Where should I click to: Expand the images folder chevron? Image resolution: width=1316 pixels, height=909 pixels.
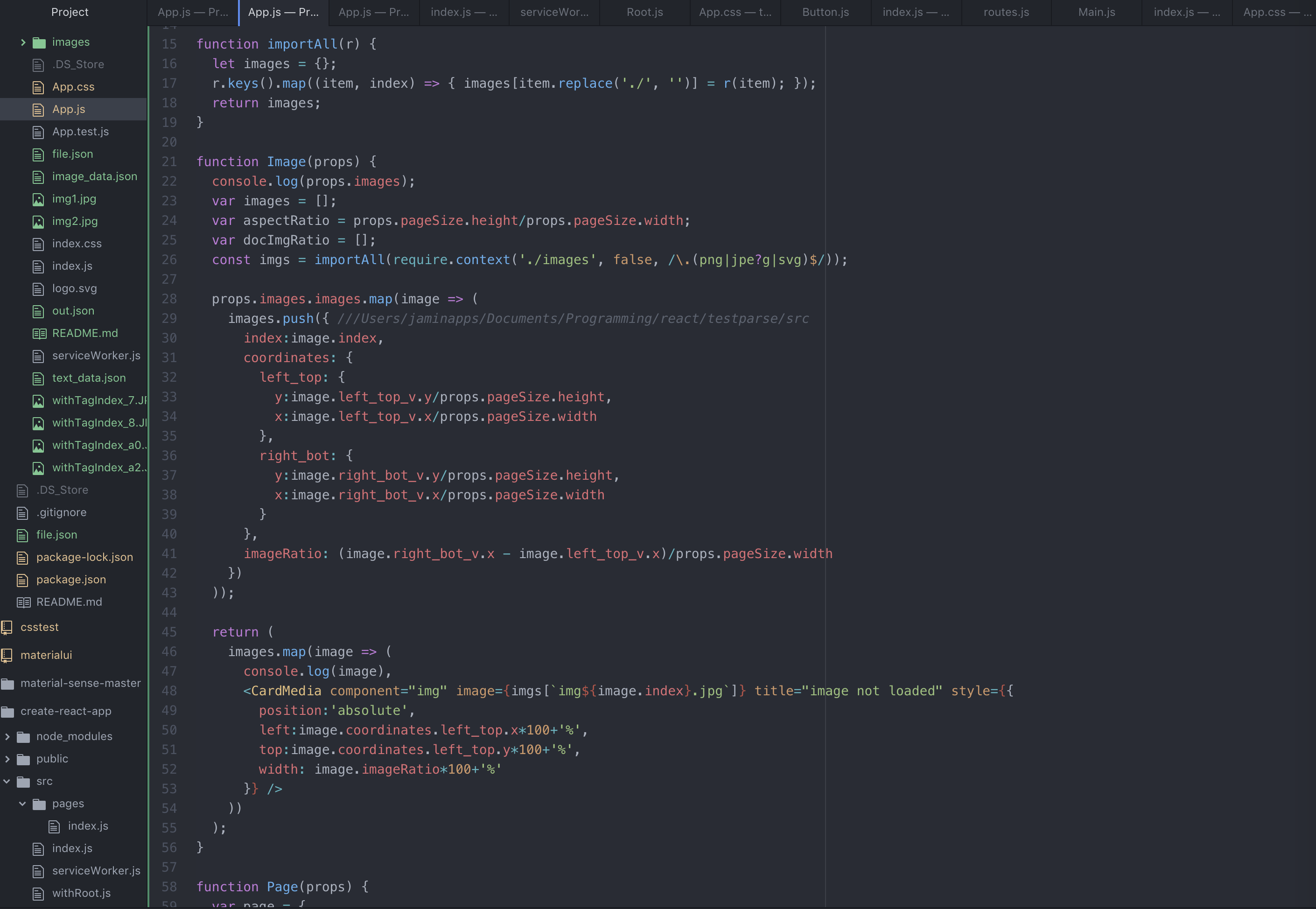(x=23, y=42)
